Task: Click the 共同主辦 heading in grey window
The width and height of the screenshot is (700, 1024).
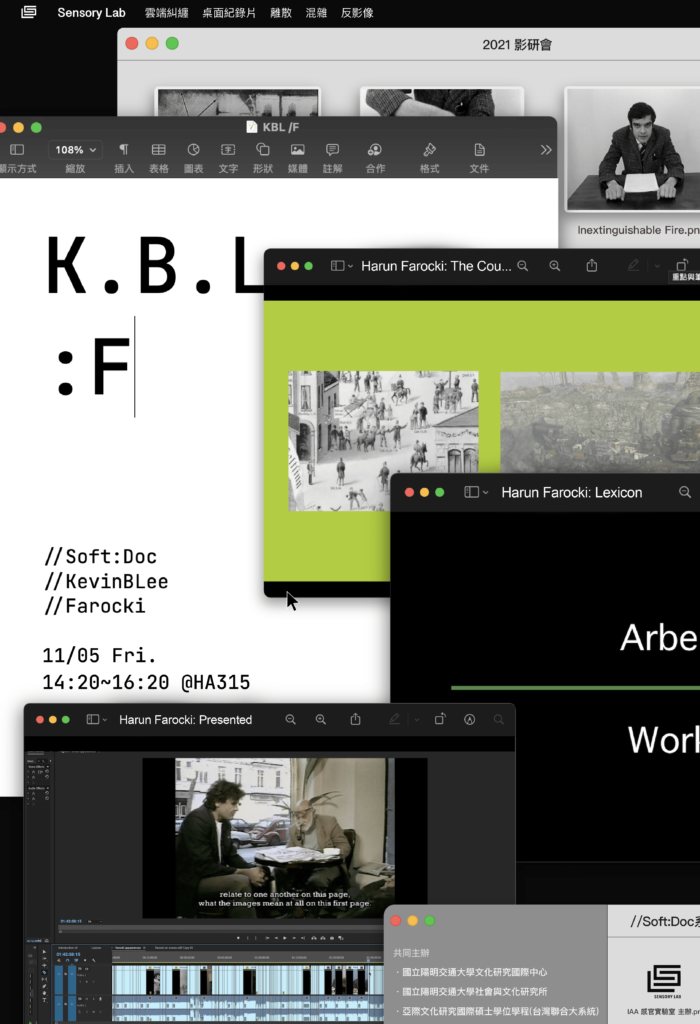Action: (x=411, y=953)
